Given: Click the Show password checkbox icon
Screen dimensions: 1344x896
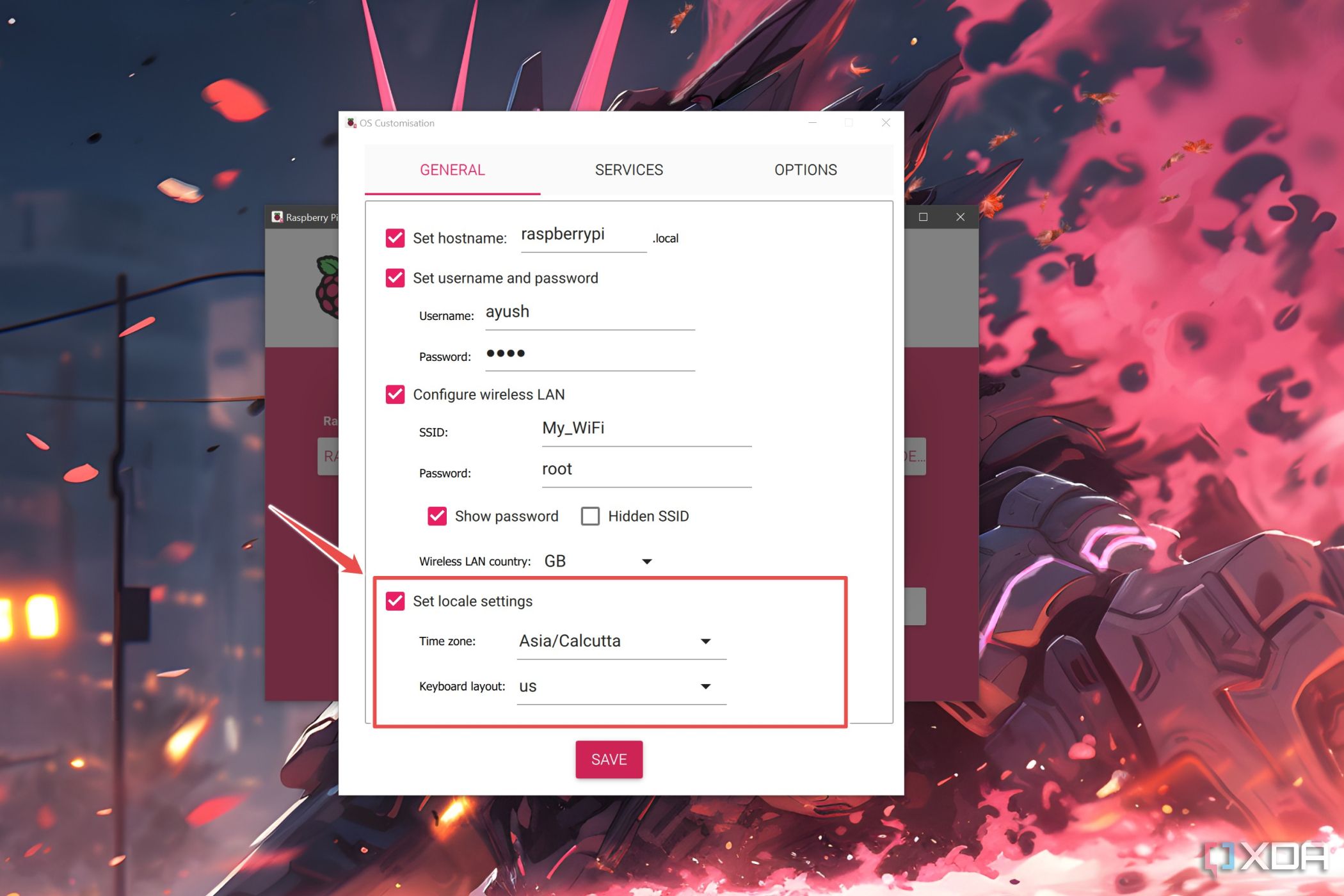Looking at the screenshot, I should pos(435,515).
